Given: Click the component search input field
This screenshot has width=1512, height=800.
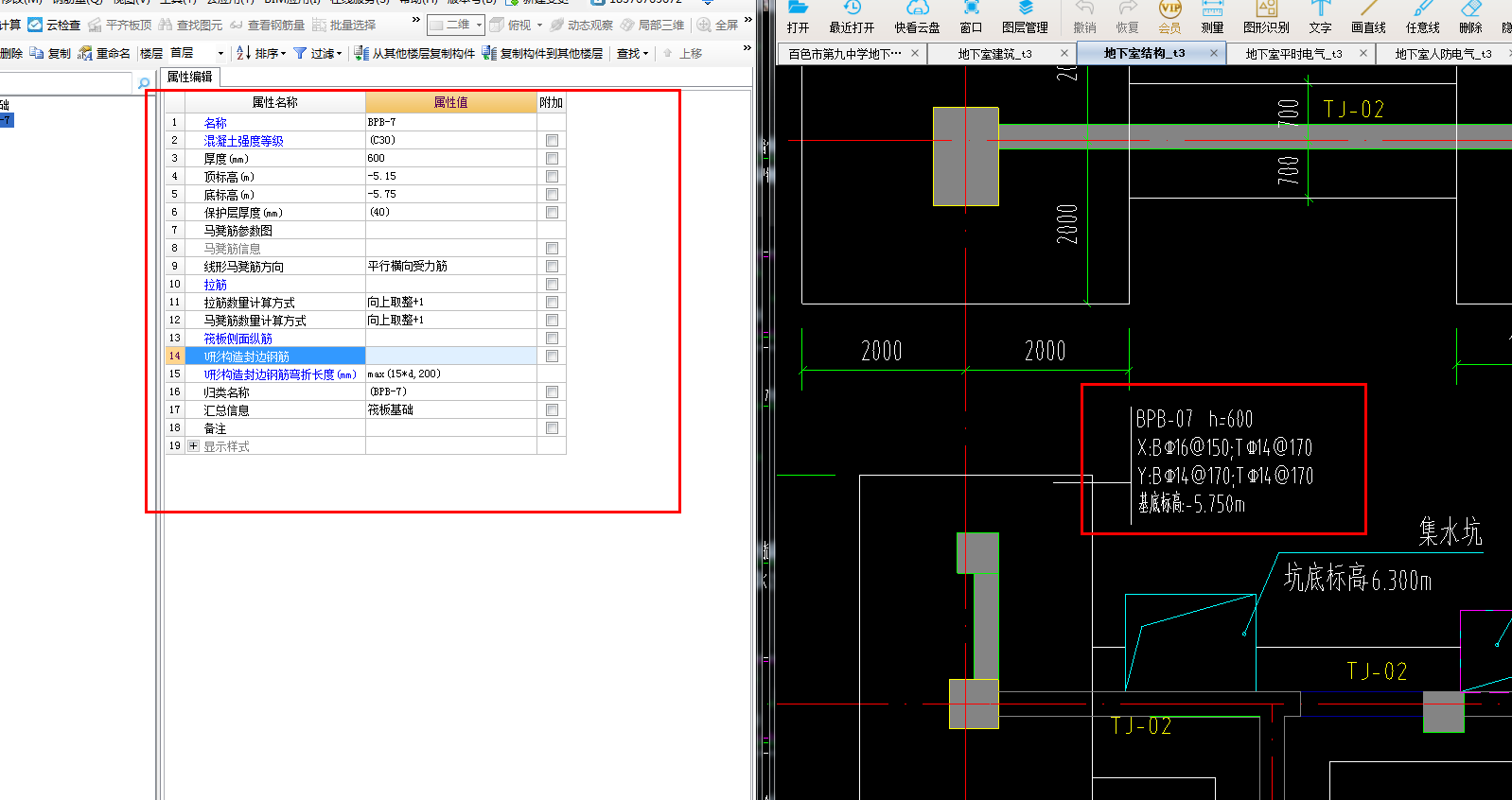Looking at the screenshot, I should click(x=64, y=83).
